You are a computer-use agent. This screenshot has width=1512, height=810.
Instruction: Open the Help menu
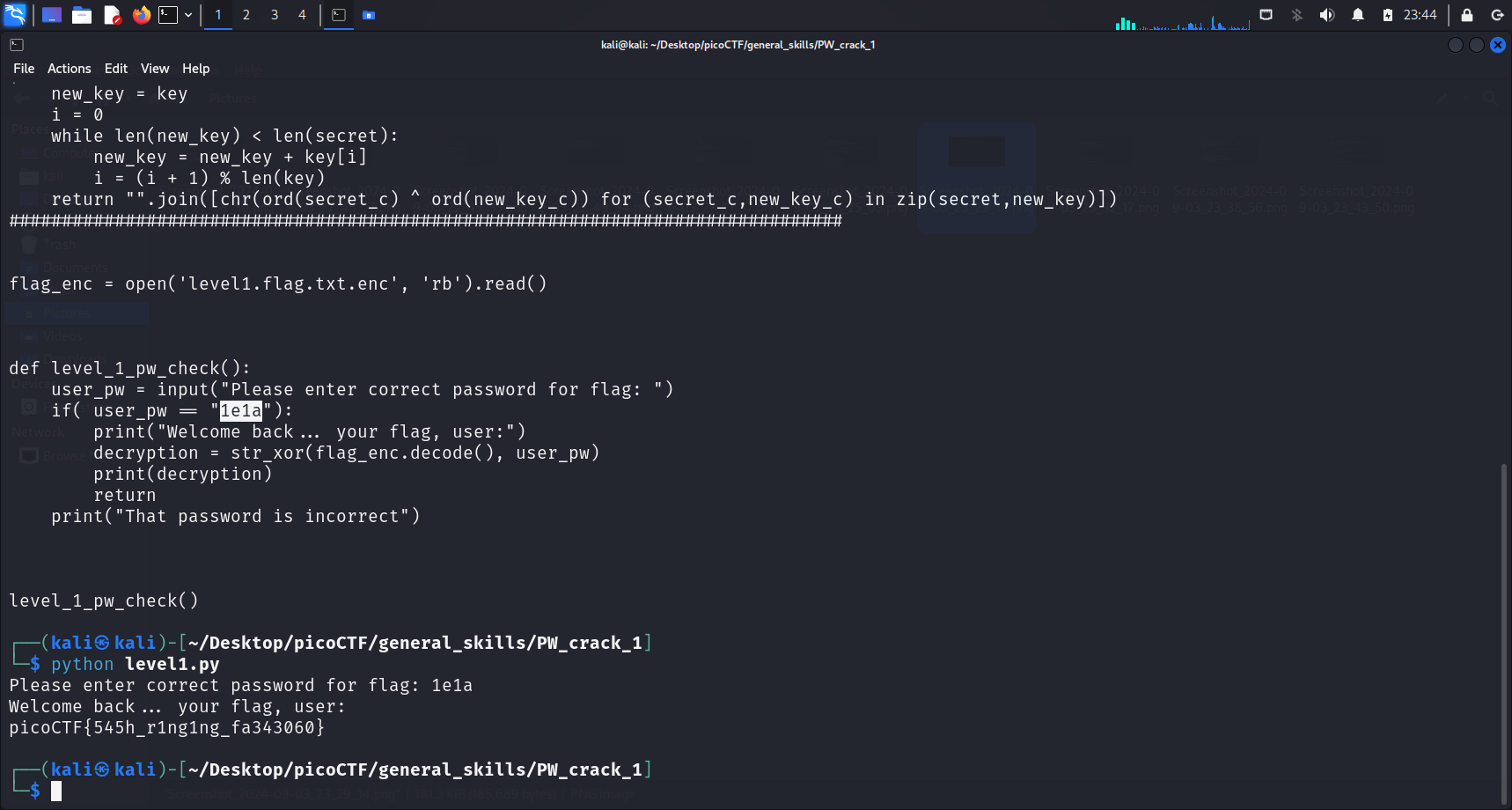(x=195, y=69)
